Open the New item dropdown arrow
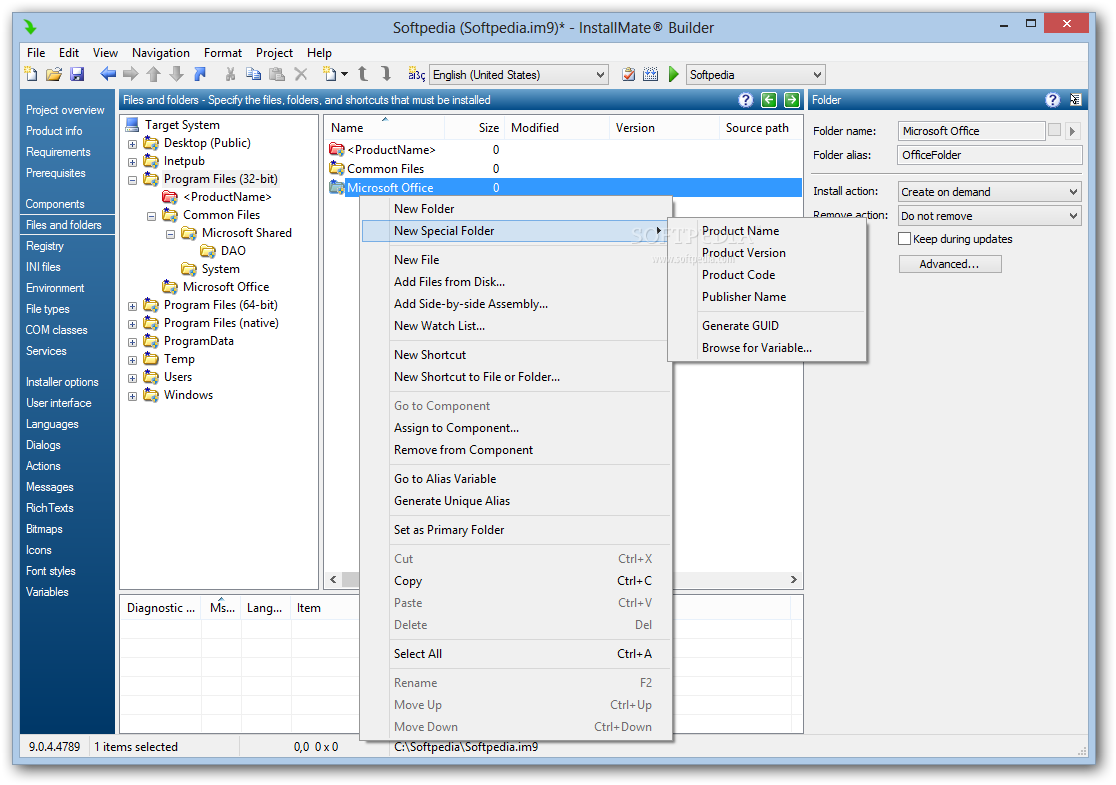Image resolution: width=1116 pixels, height=785 pixels. click(344, 74)
